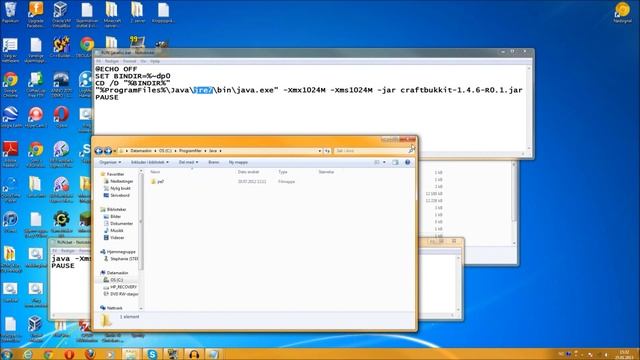Click the Windows Explorer taskbar button
Image resolution: width=640 pixels, height=360 pixels.
131,354
